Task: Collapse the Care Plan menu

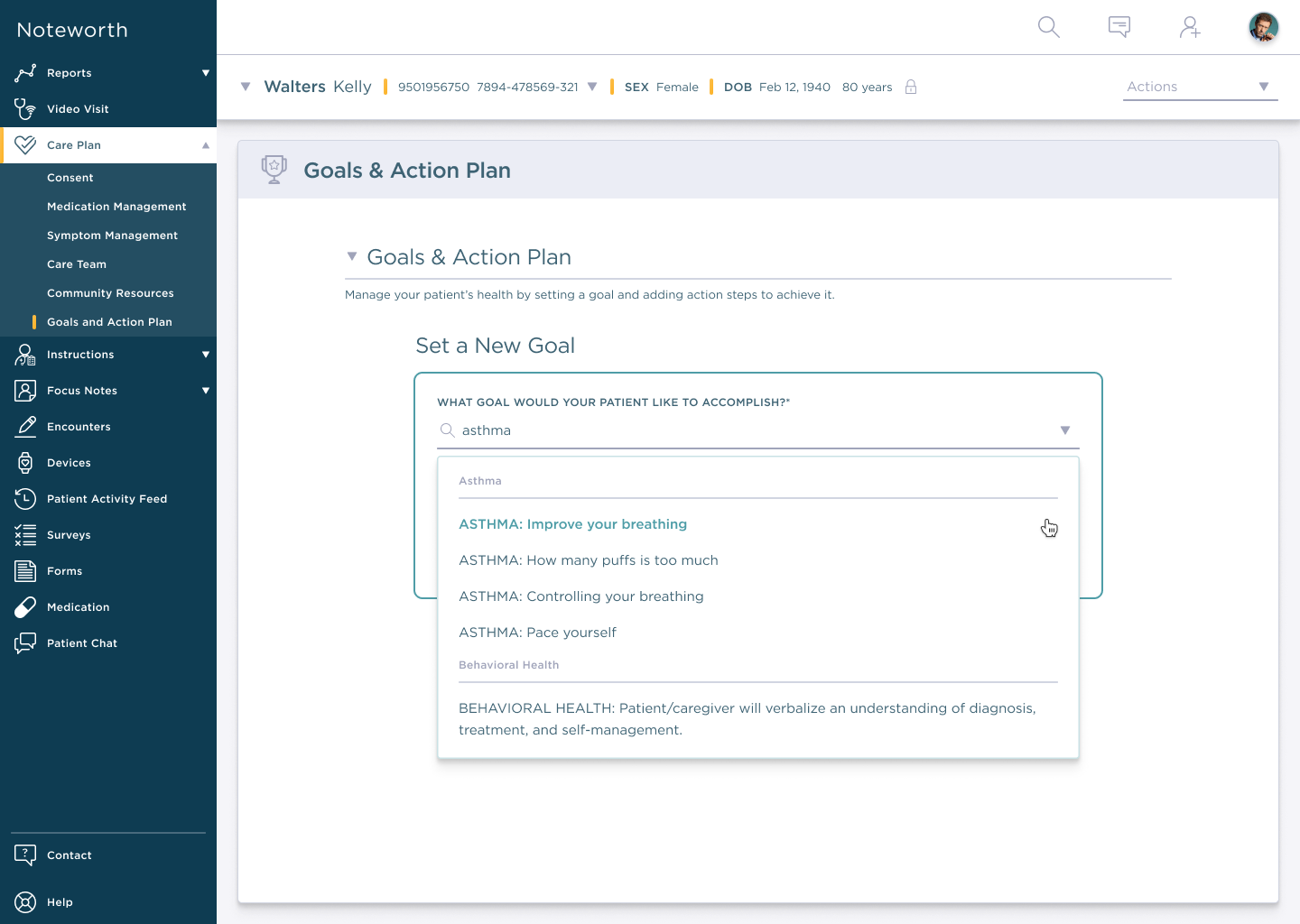Action: 206,145
